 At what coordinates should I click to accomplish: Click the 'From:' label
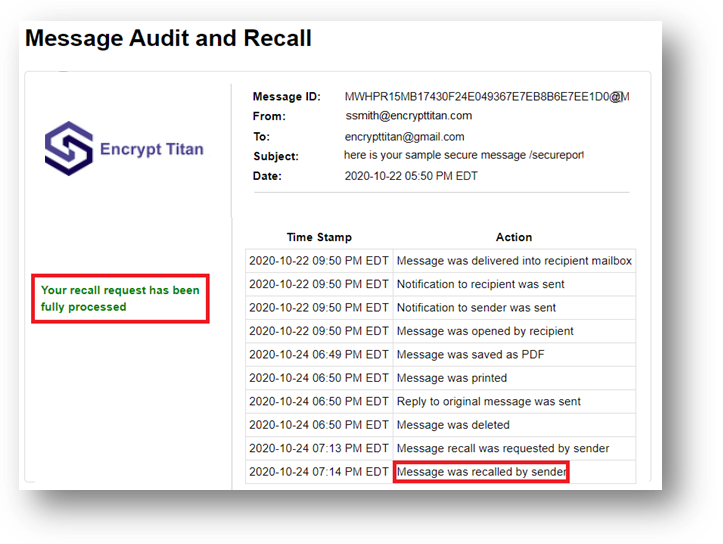tap(269, 117)
